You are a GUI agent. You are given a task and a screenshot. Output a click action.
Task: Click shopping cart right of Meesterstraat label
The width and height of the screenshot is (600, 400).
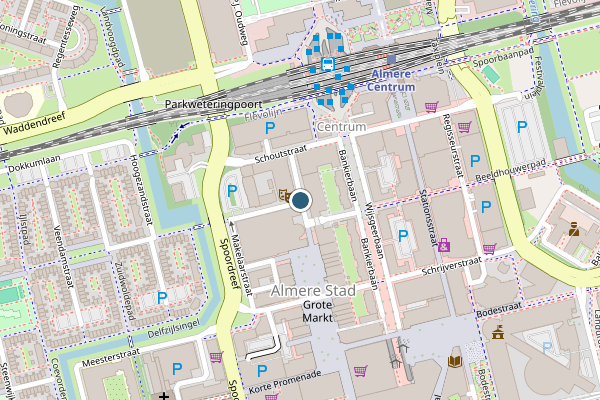pyautogui.click(x=217, y=357)
